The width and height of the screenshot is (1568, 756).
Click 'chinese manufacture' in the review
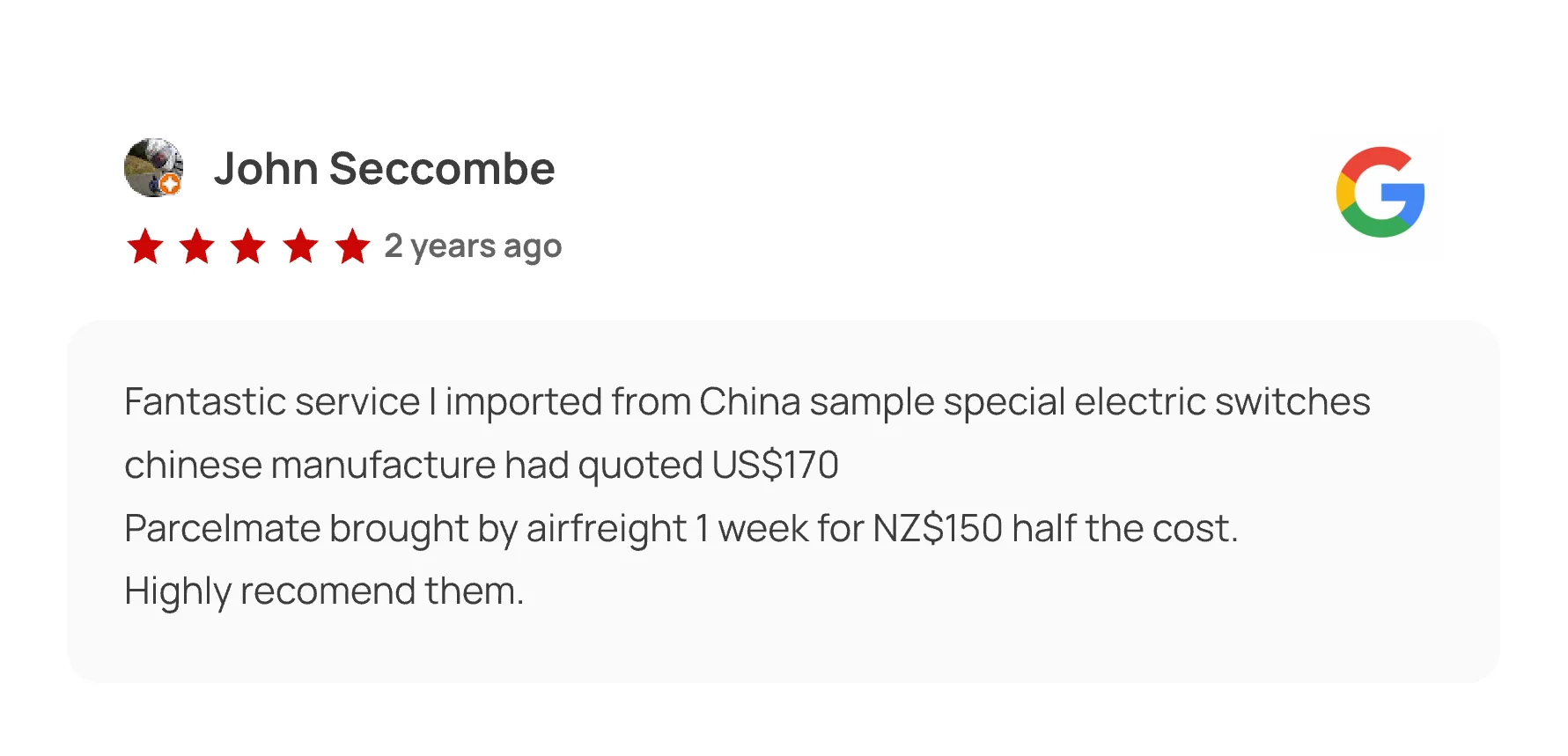click(310, 466)
